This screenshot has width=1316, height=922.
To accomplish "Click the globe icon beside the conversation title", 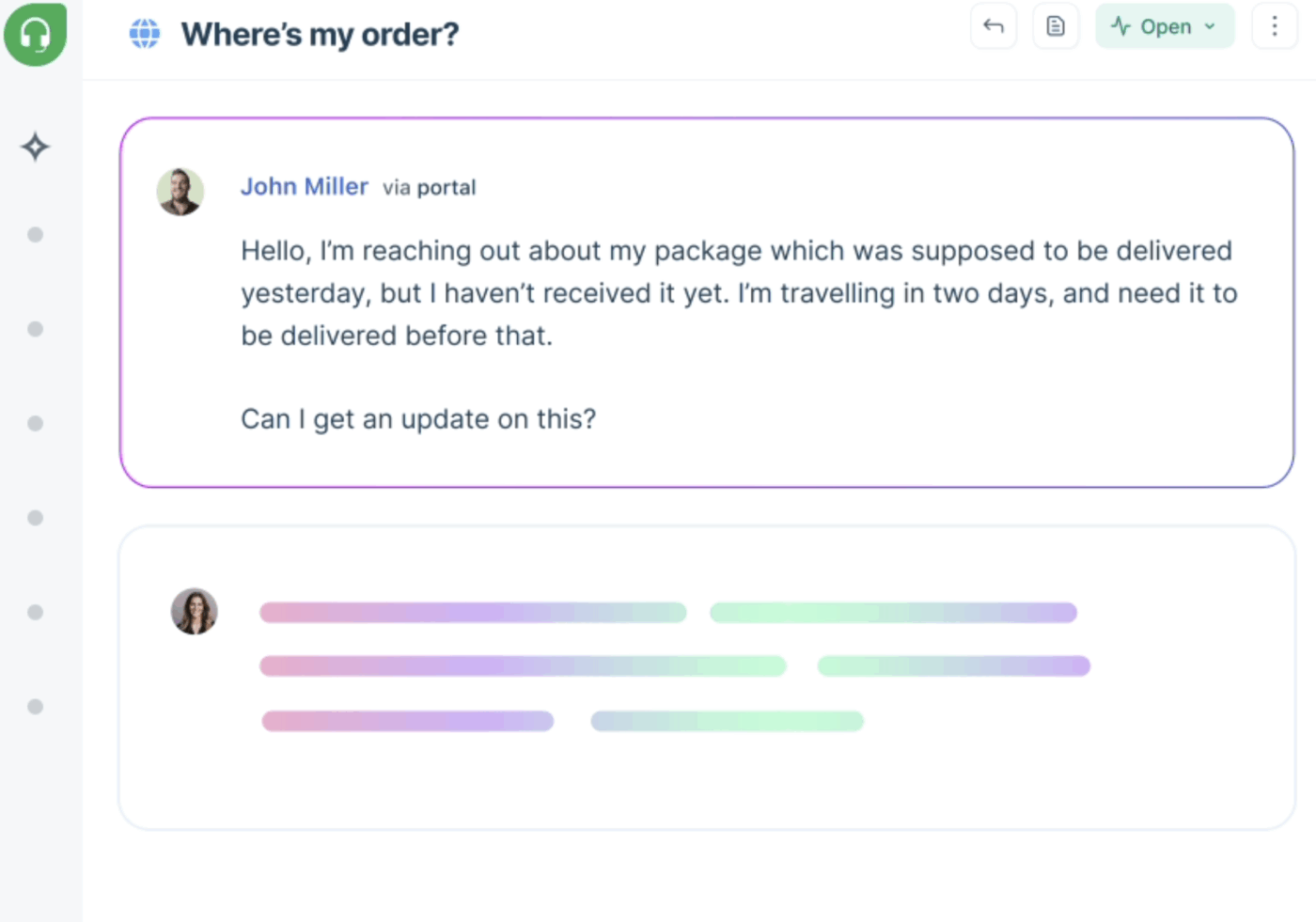I will coord(146,34).
